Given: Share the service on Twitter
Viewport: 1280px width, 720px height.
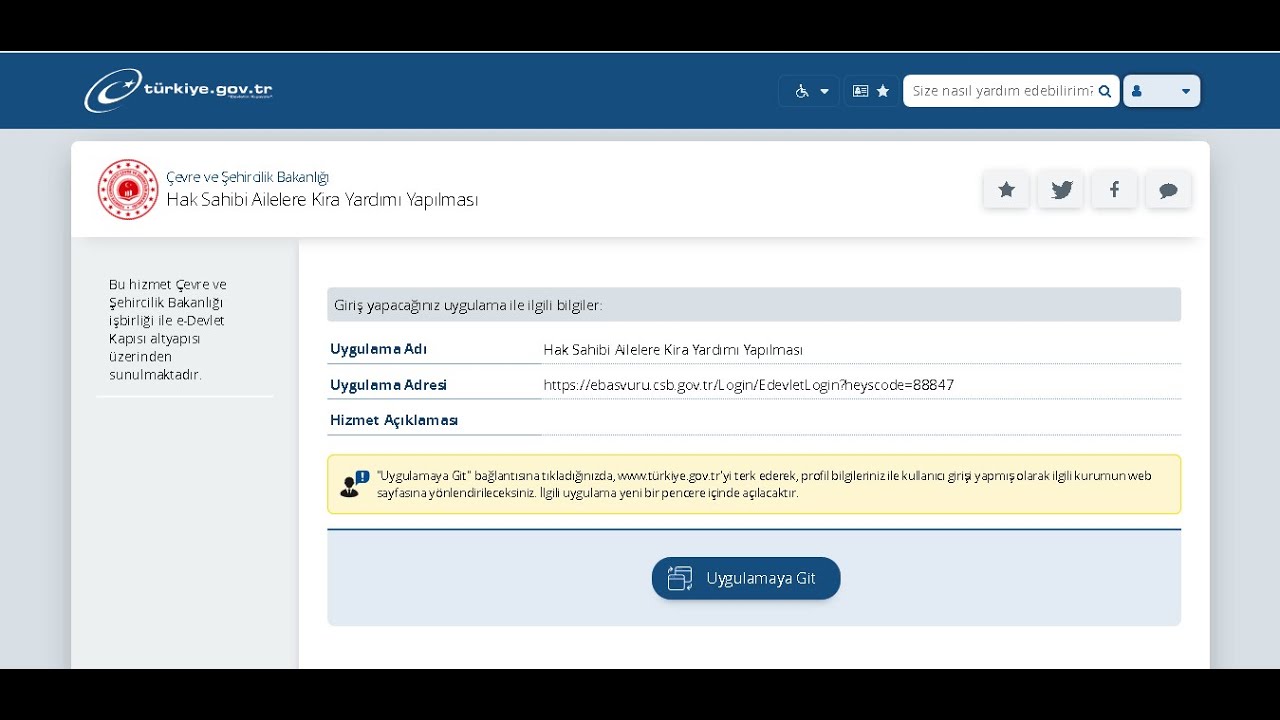Looking at the screenshot, I should click(1061, 190).
